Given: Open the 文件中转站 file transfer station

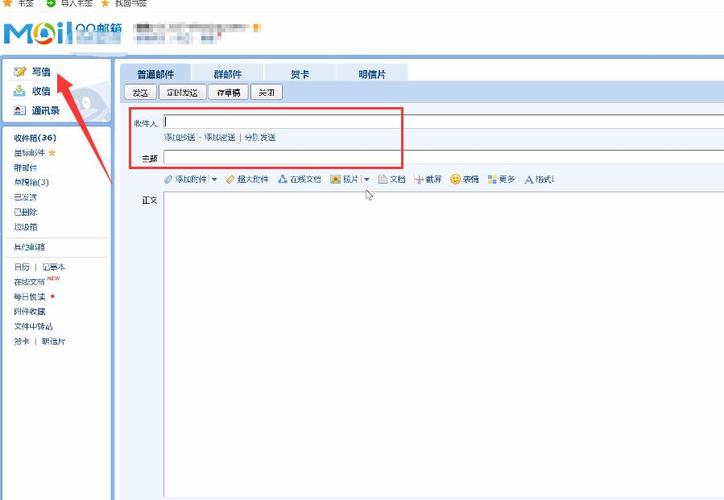Looking at the screenshot, I should pos(33,326).
